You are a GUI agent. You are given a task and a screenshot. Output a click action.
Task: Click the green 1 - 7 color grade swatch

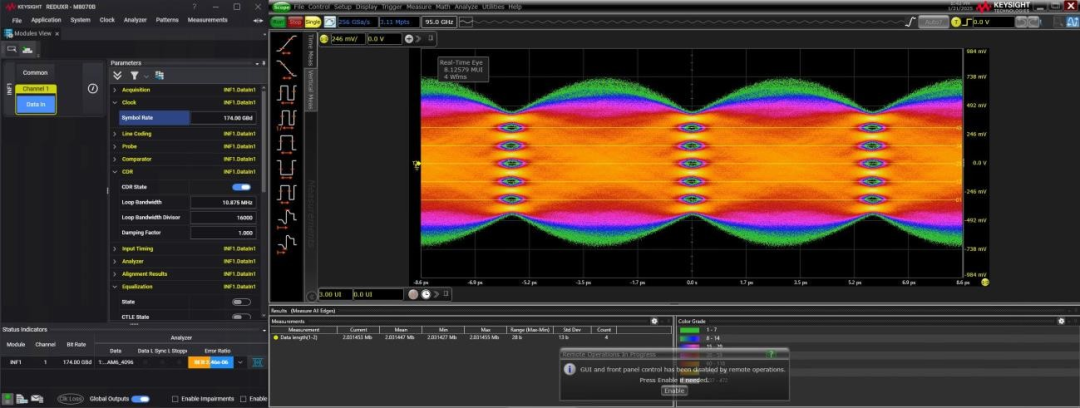click(x=691, y=329)
